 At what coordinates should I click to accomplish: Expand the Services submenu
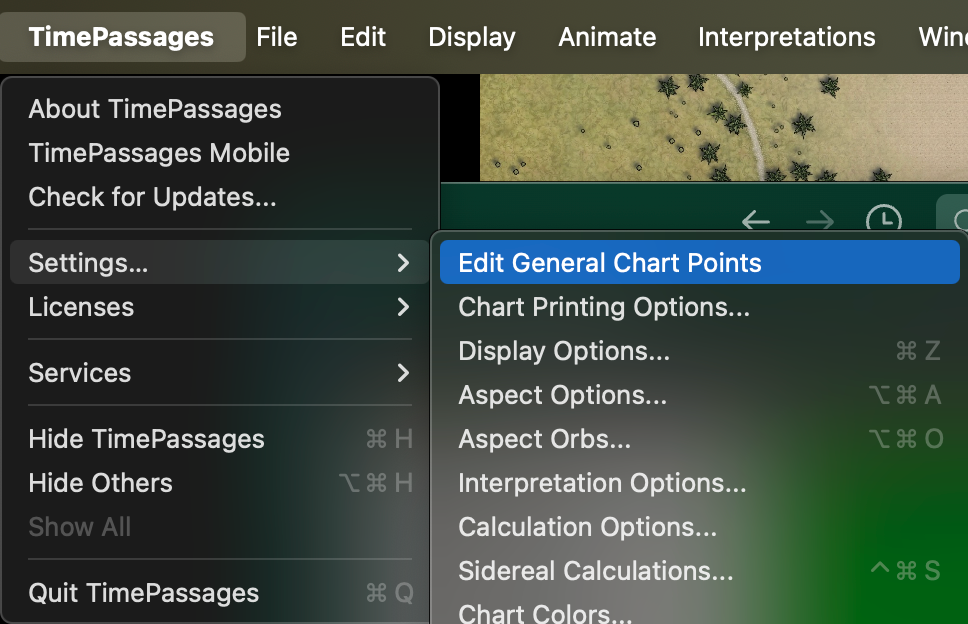220,373
